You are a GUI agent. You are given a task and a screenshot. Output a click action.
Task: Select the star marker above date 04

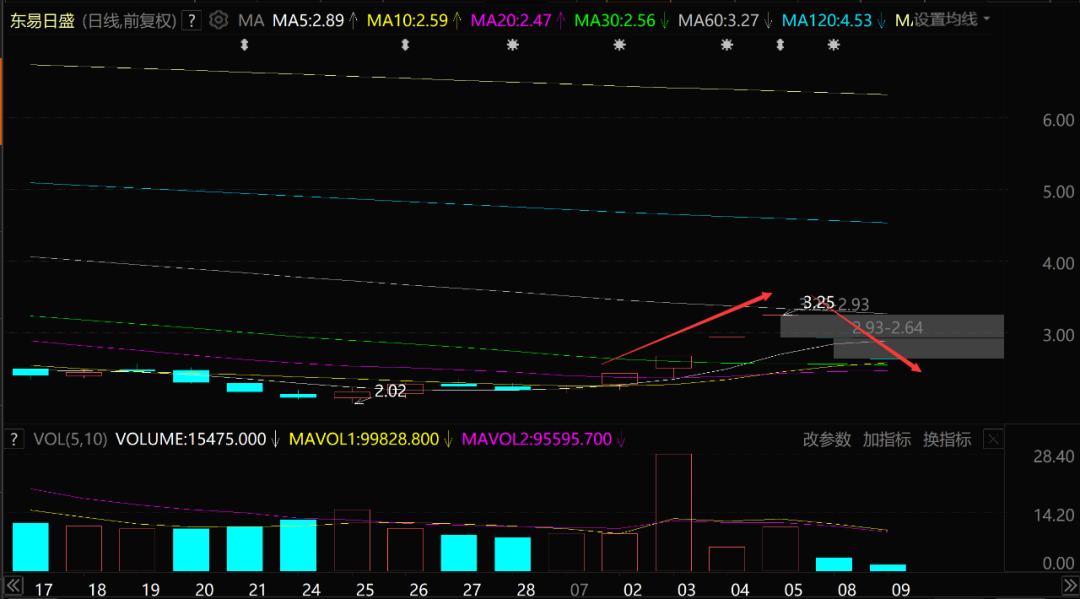click(727, 45)
